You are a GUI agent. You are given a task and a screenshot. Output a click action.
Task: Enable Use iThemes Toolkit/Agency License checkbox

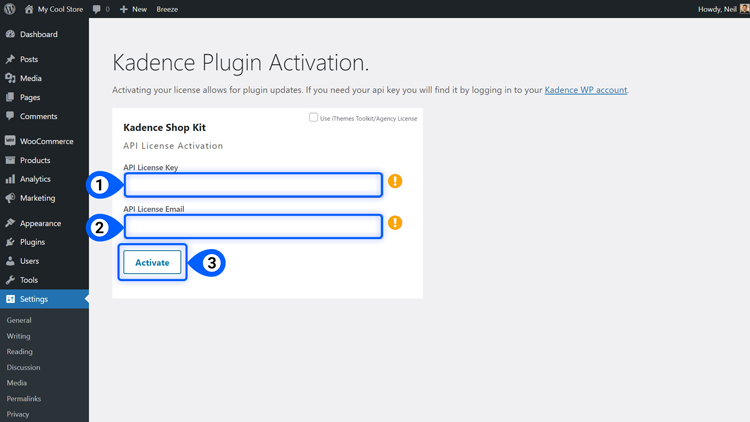[x=313, y=117]
